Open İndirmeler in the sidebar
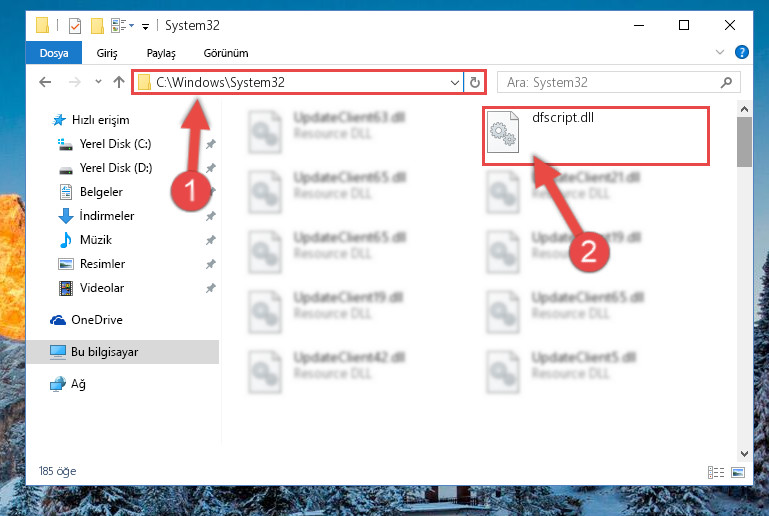The image size is (769, 516). (x=106, y=216)
